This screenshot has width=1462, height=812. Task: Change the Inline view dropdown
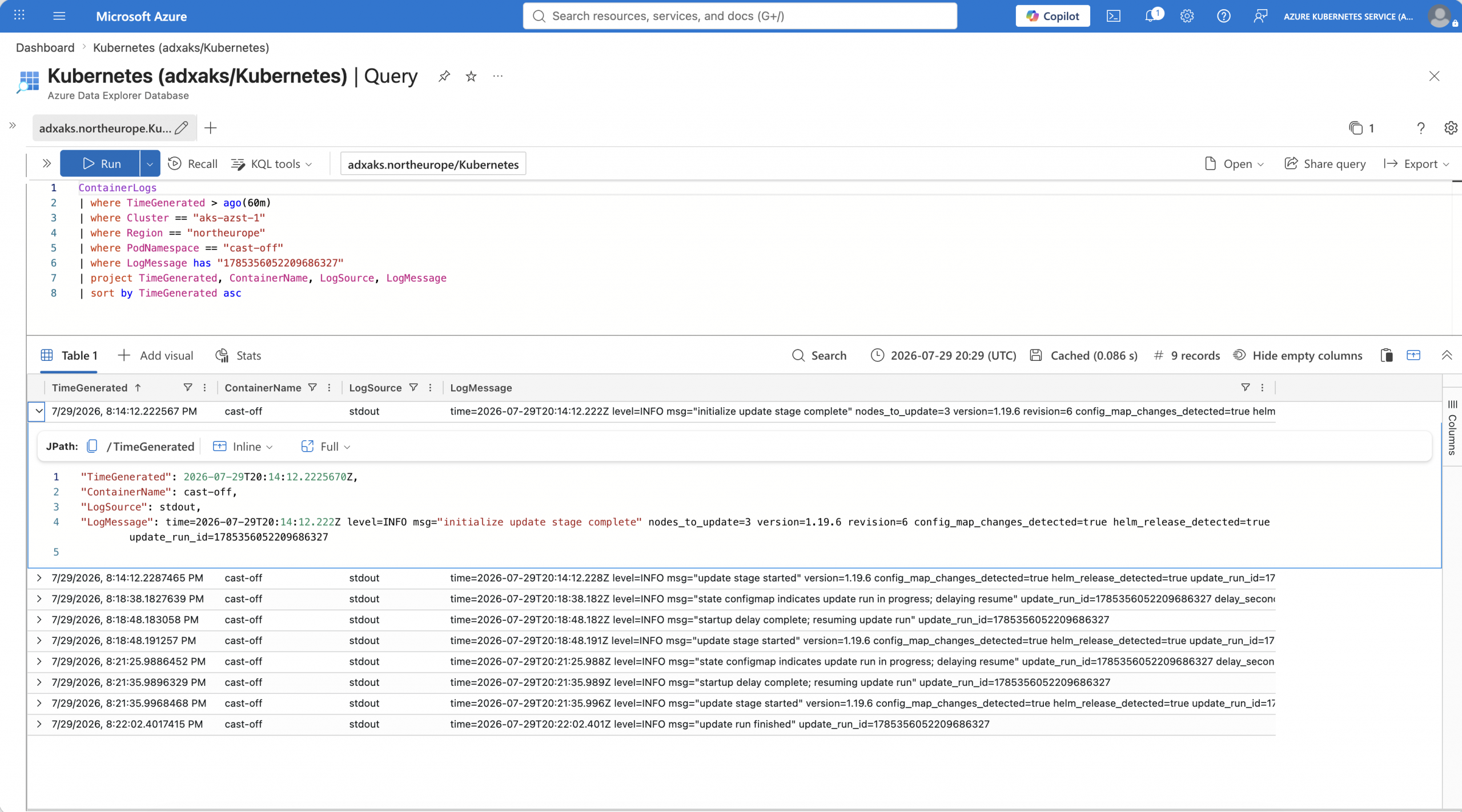point(243,446)
